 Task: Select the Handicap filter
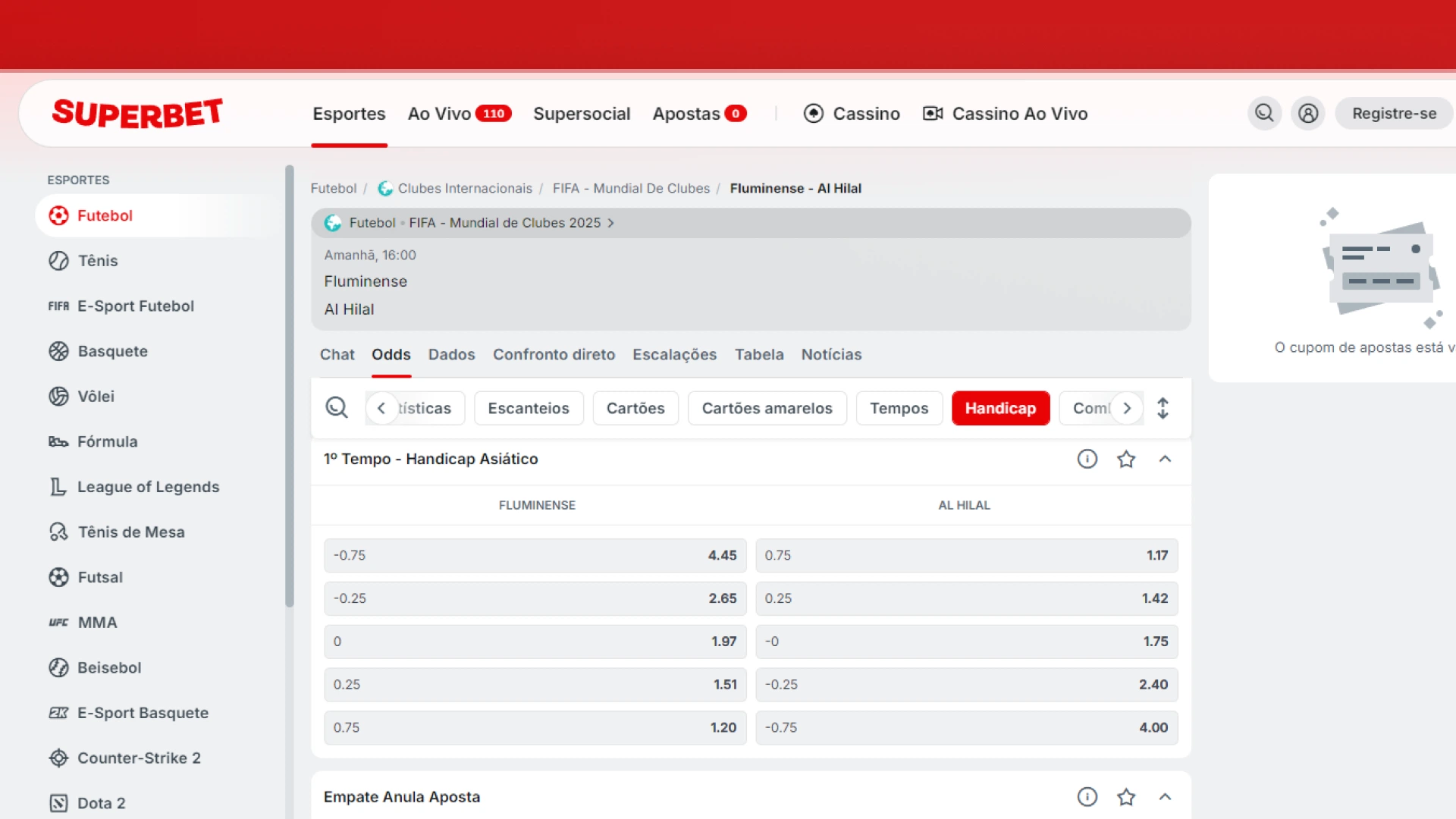tap(1000, 408)
